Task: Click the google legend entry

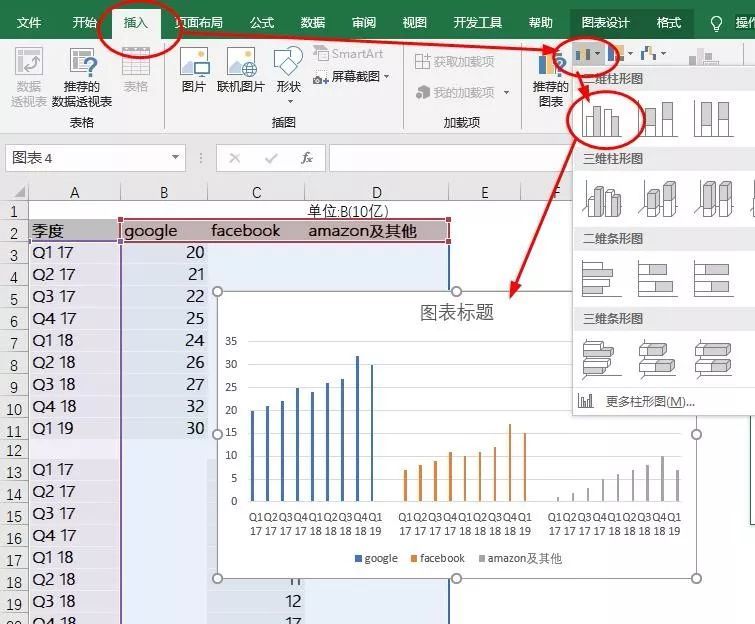Action: pos(376,558)
